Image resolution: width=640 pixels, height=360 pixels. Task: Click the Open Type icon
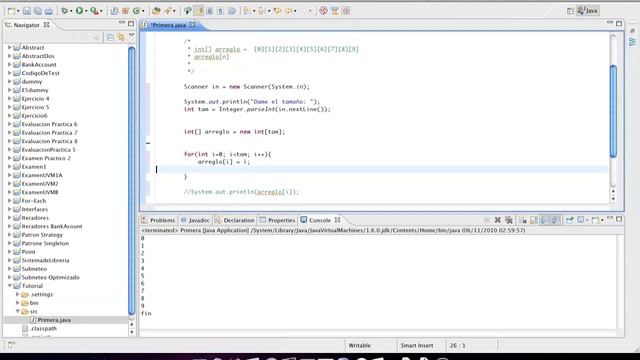pyautogui.click(x=156, y=11)
